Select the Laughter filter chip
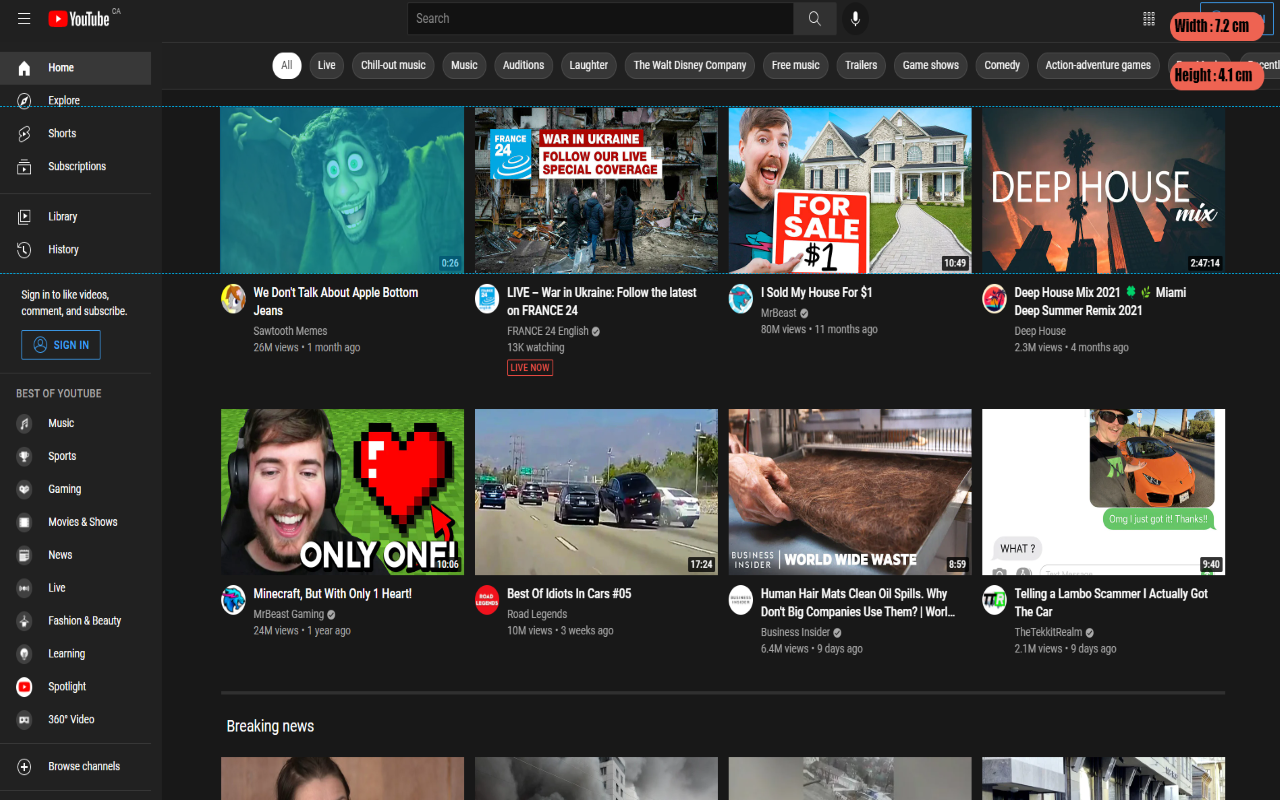This screenshot has width=1280, height=800. coord(589,65)
